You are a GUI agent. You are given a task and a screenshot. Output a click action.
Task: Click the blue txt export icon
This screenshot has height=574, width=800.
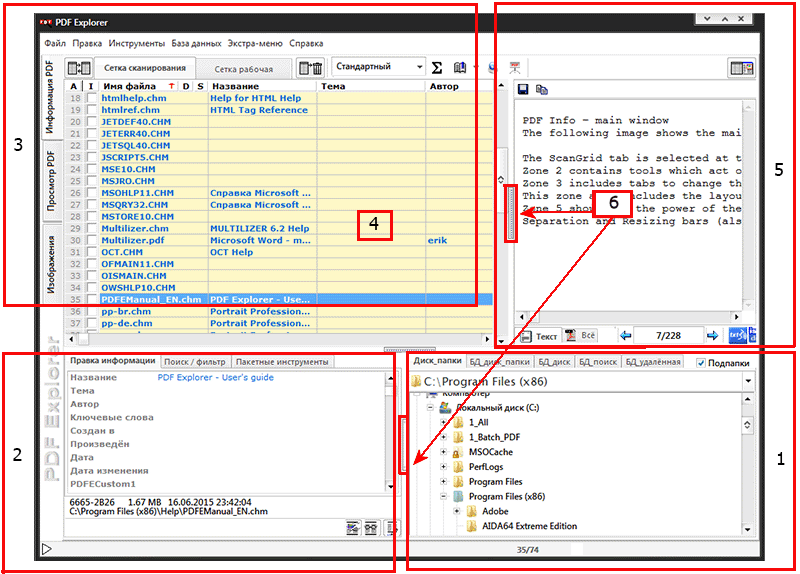738,335
